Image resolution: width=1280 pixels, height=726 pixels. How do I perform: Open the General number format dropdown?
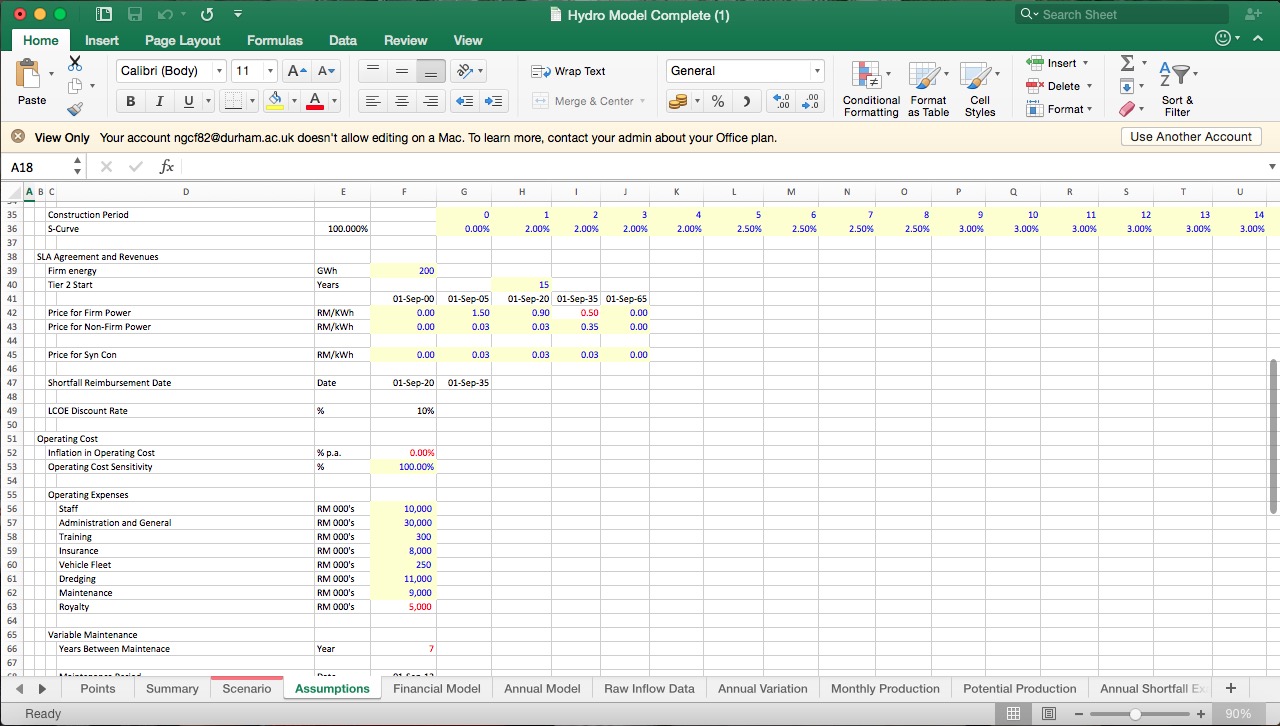tap(815, 70)
